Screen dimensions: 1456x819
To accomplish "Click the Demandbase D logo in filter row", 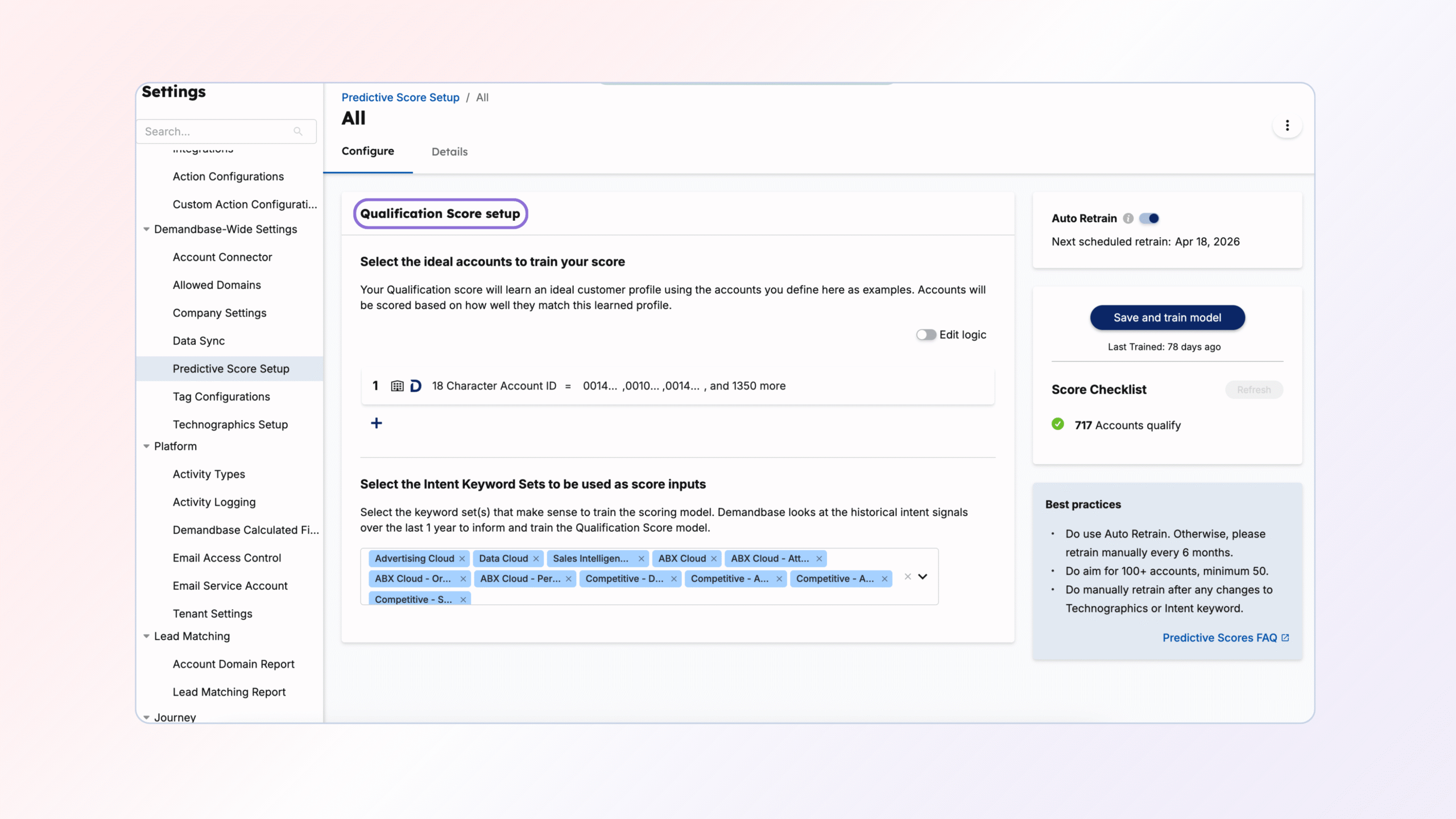I will pyautogui.click(x=416, y=386).
